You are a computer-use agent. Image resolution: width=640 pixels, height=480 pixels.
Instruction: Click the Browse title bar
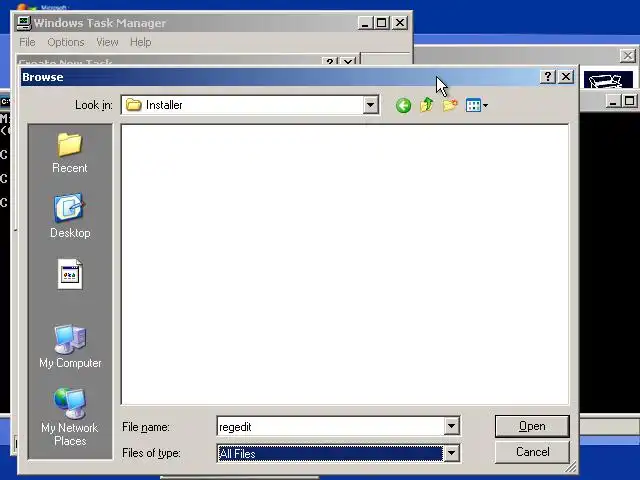coord(280,77)
